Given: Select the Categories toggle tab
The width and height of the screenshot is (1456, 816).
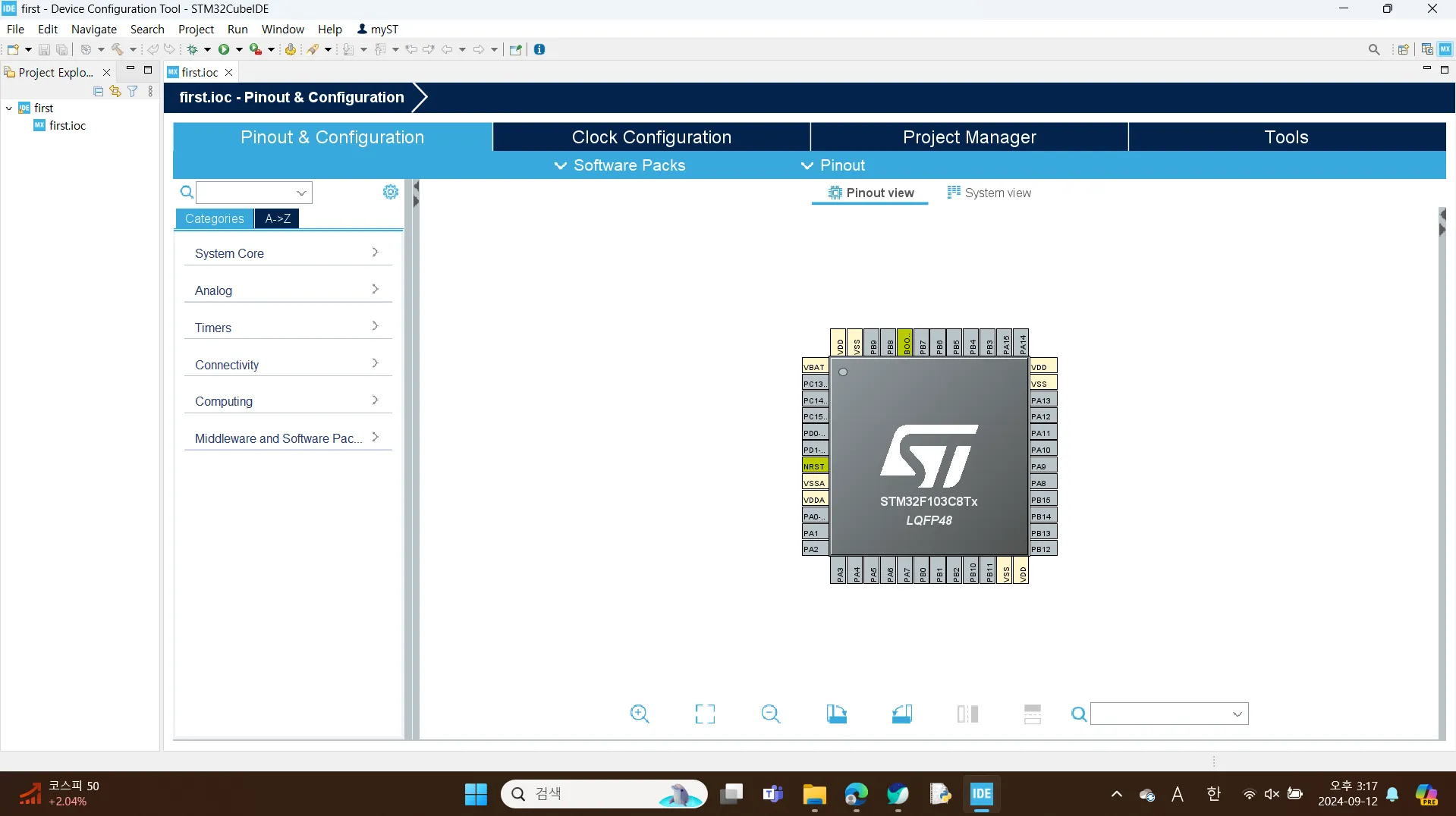Looking at the screenshot, I should click(215, 218).
